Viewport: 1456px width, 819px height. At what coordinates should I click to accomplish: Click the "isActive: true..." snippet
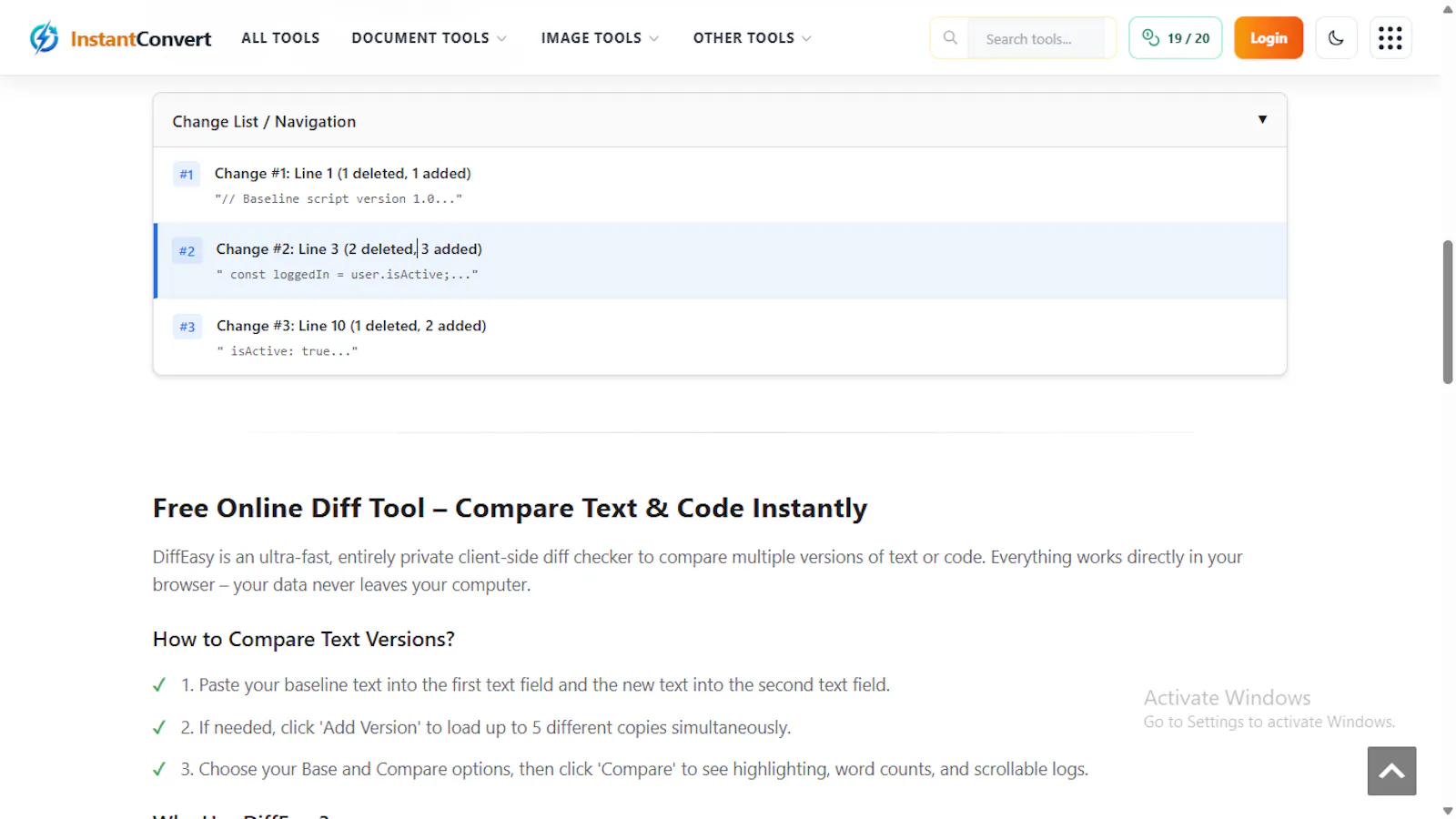[288, 350]
